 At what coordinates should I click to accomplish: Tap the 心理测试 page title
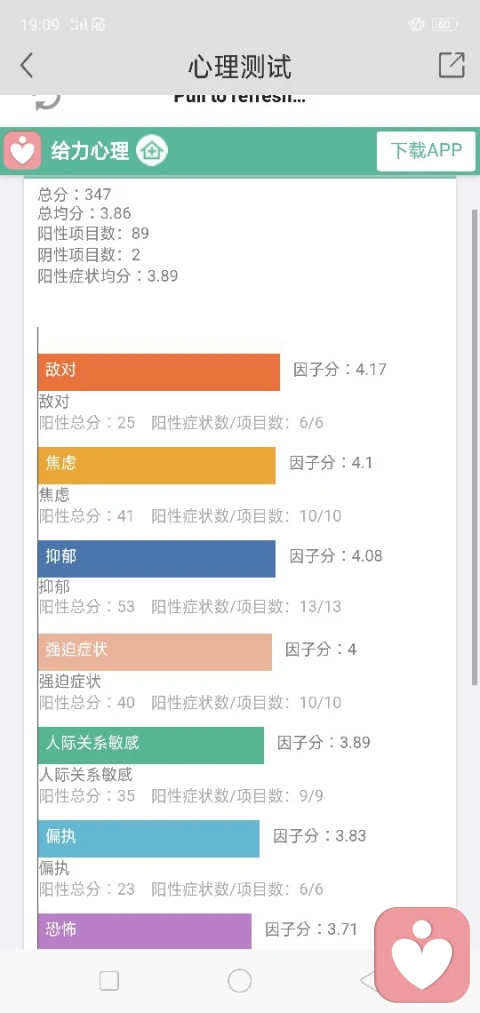click(240, 67)
